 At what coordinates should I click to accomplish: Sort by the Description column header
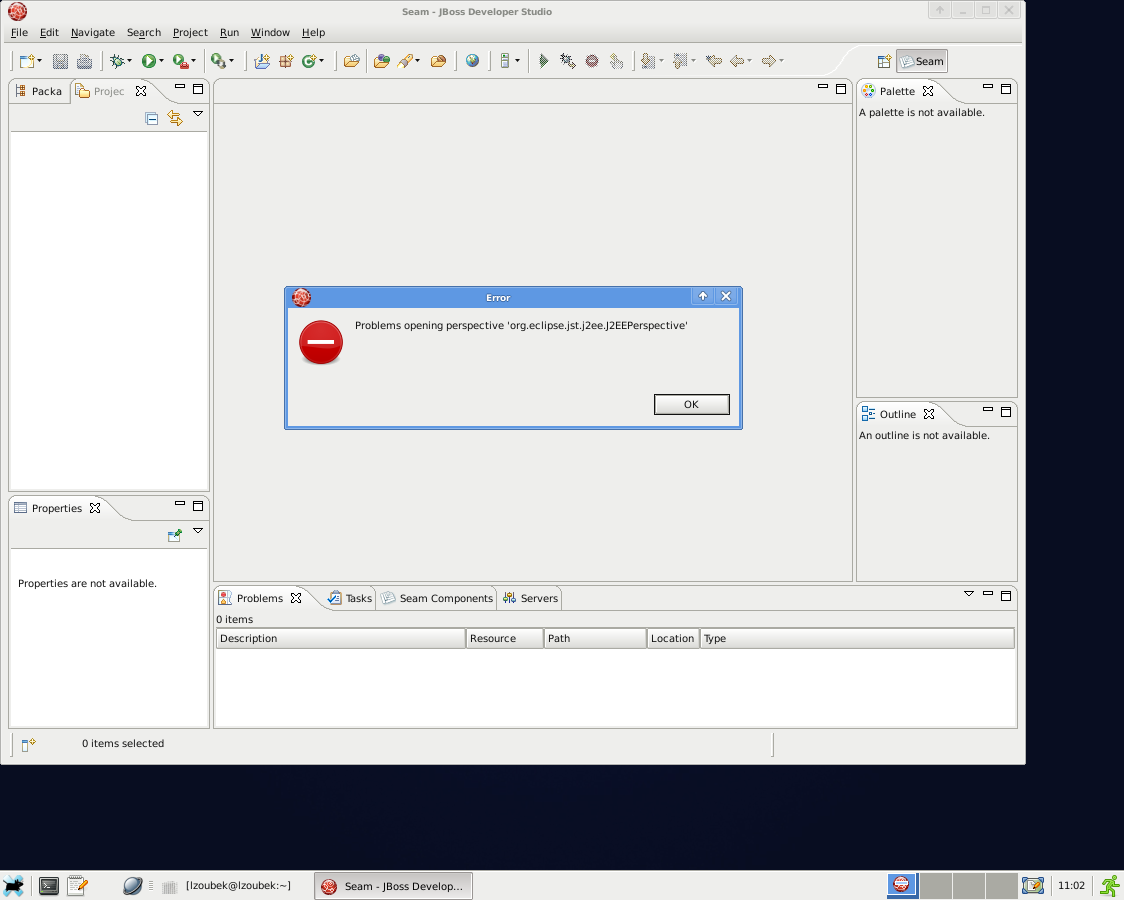point(340,638)
